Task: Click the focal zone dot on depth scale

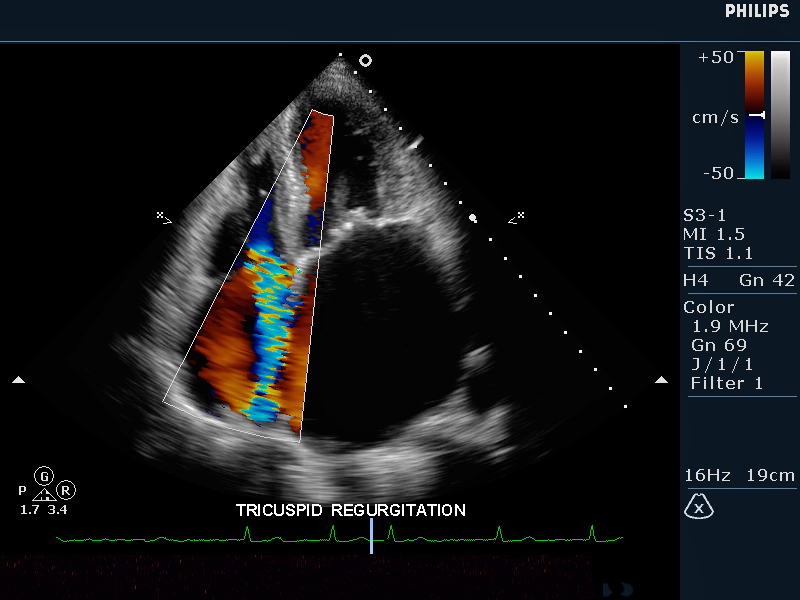Action: pos(473,218)
